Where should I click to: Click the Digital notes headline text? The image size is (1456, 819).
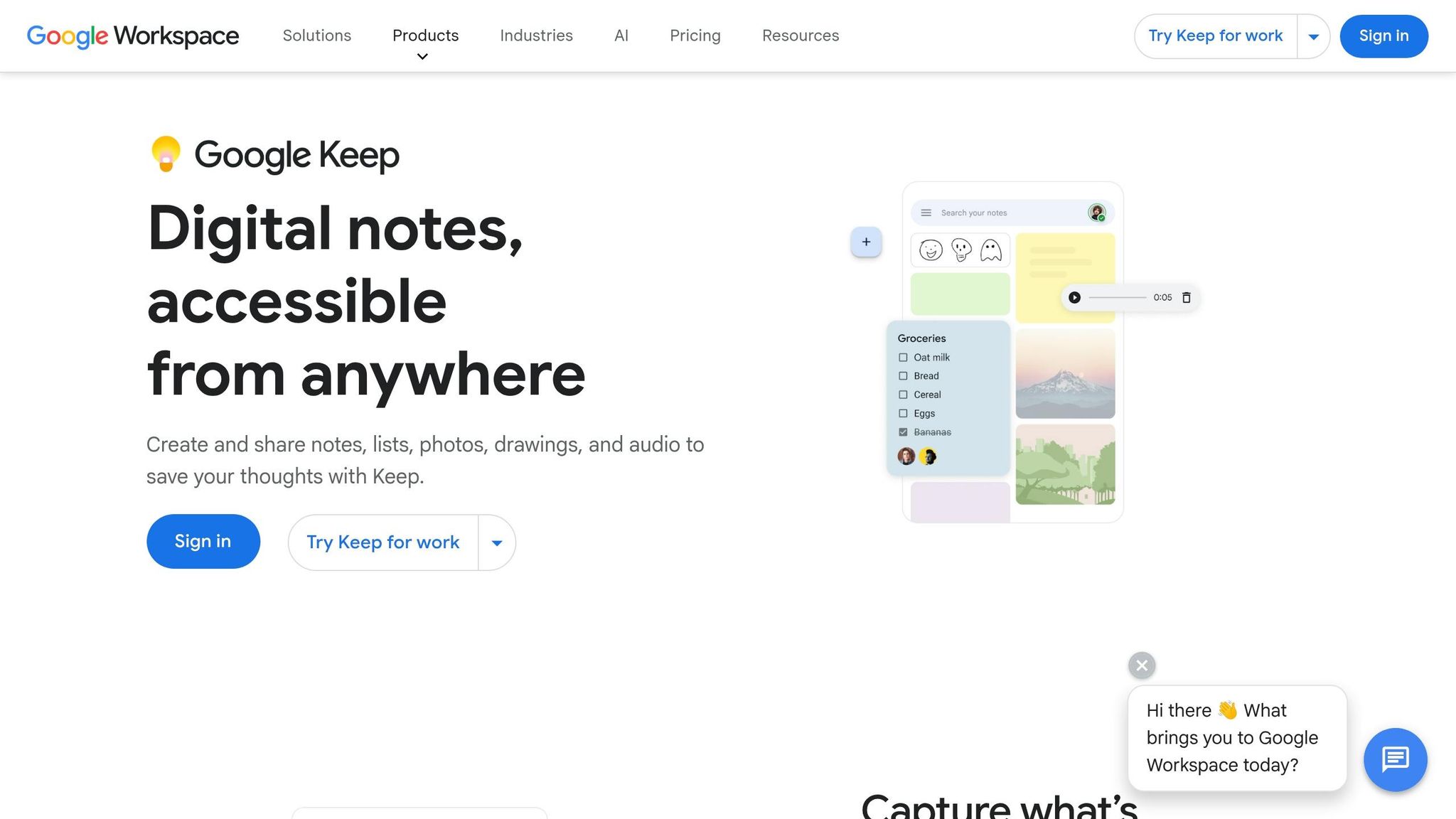[365, 301]
